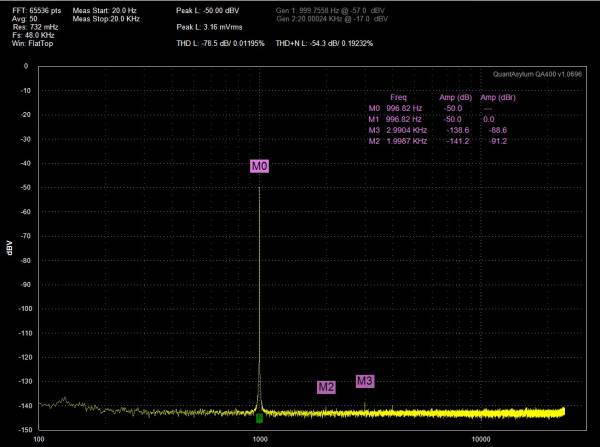Viewport: 600px width, 447px height.
Task: Click the 'M1' label in the marker table
Action: tap(374, 119)
